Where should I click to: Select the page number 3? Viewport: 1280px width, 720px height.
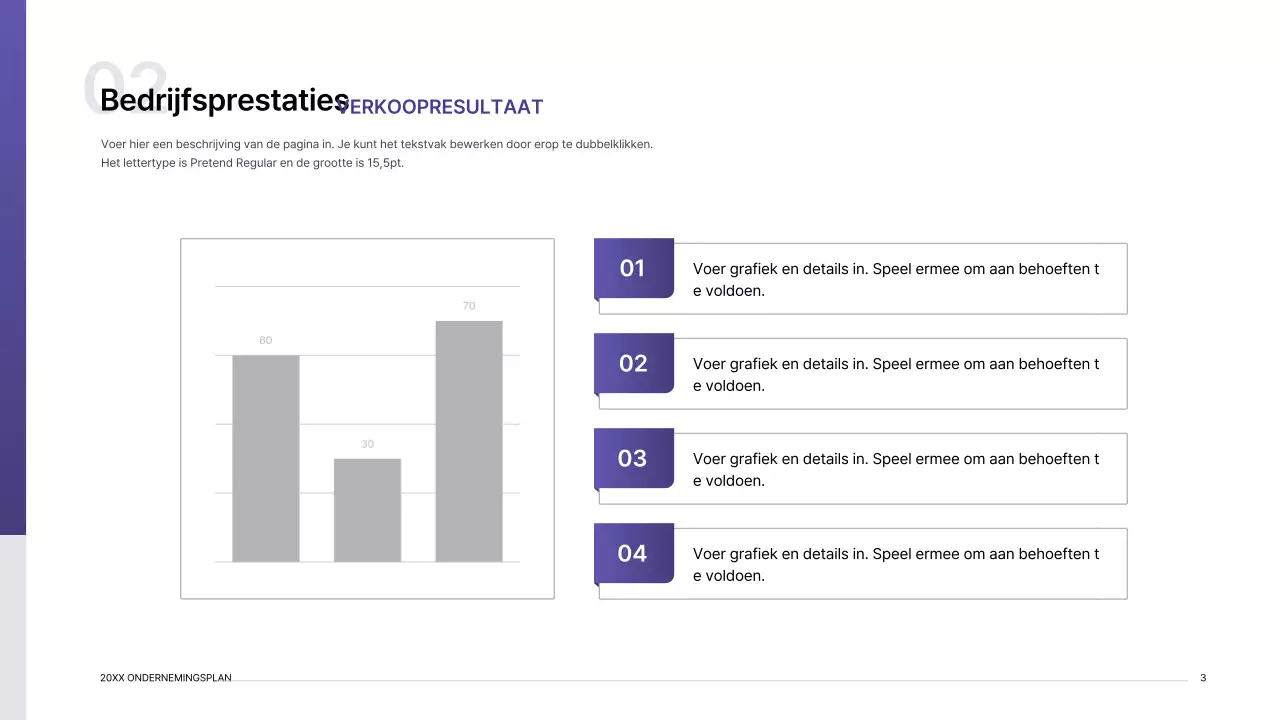coord(1203,678)
